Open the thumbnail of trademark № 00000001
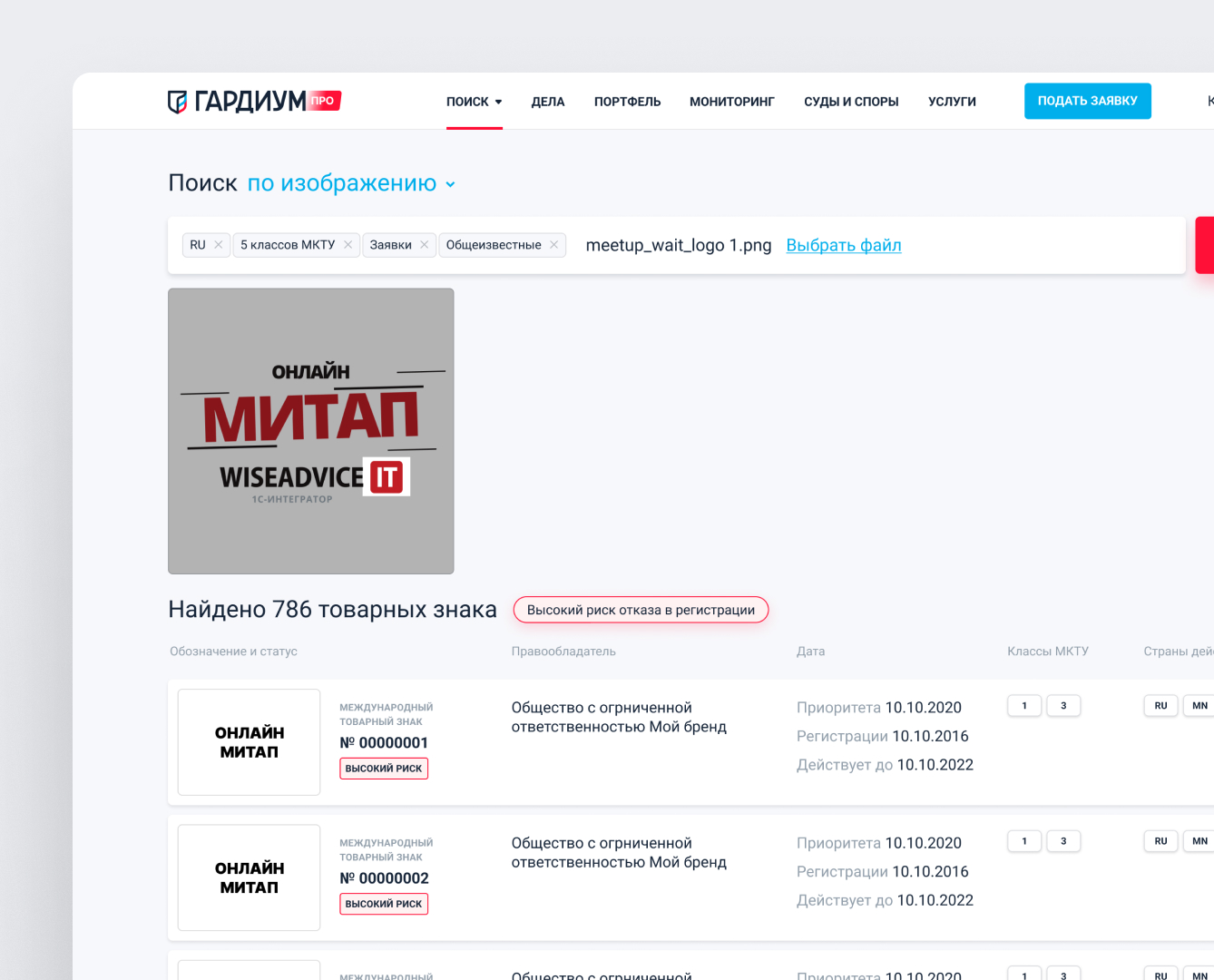The height and width of the screenshot is (980, 1214). 249,742
